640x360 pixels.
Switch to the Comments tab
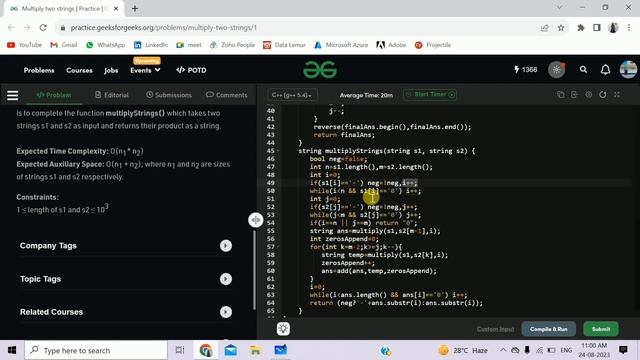coord(227,95)
